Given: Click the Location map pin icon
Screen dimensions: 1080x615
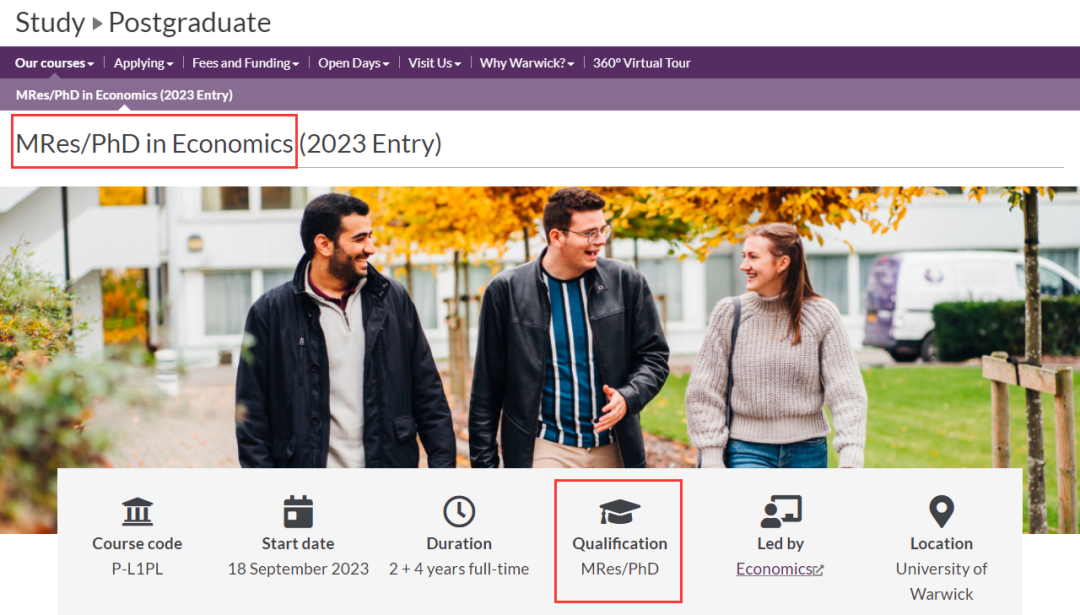Looking at the screenshot, I should pyautogui.click(x=942, y=512).
